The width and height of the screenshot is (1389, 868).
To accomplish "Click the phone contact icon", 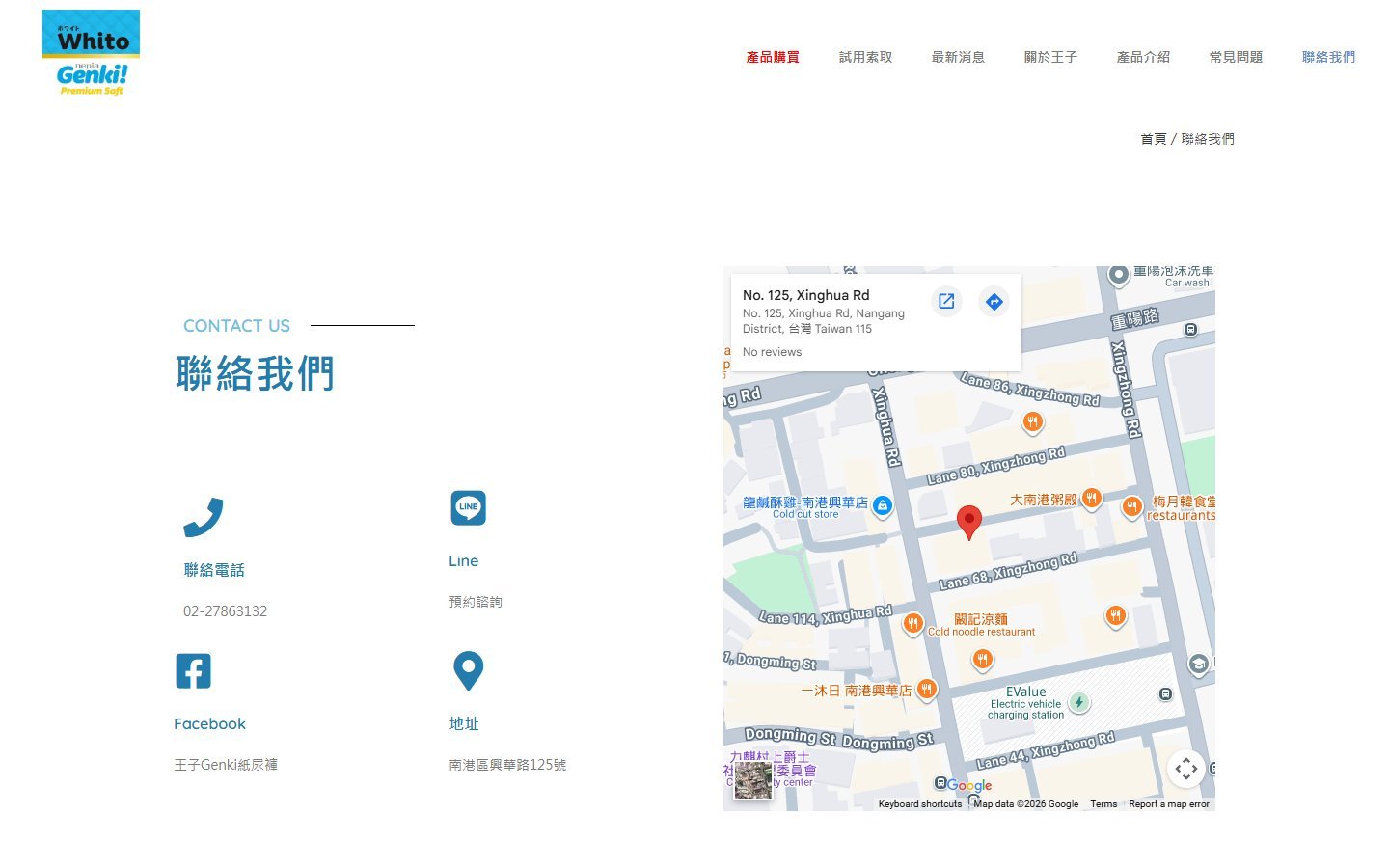I will [x=204, y=518].
